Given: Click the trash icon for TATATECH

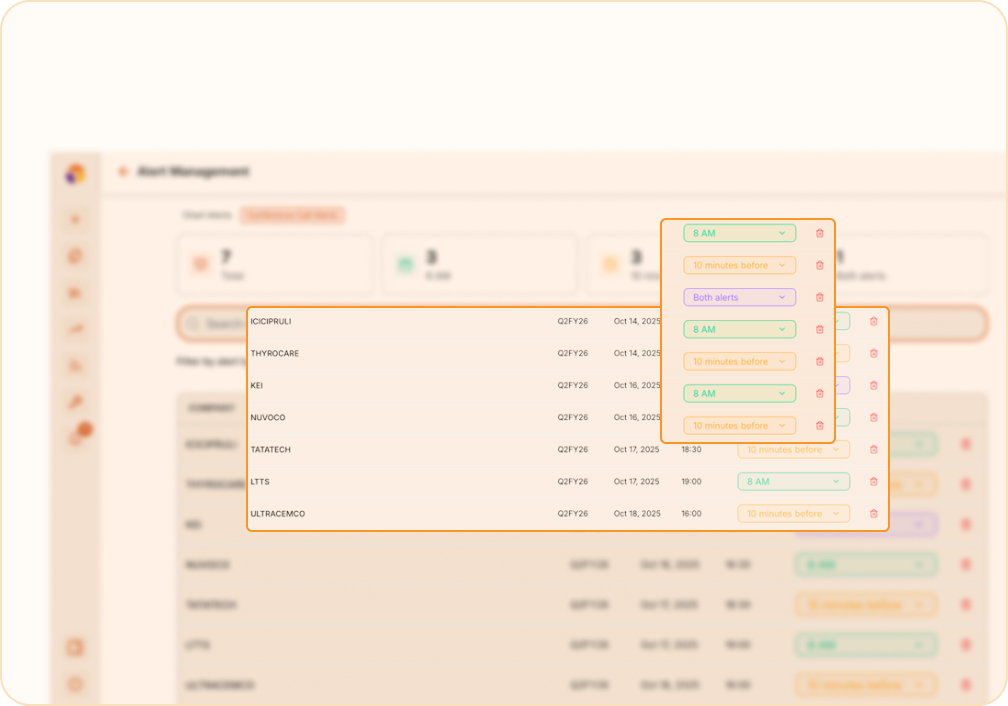Looking at the screenshot, I should click(873, 449).
